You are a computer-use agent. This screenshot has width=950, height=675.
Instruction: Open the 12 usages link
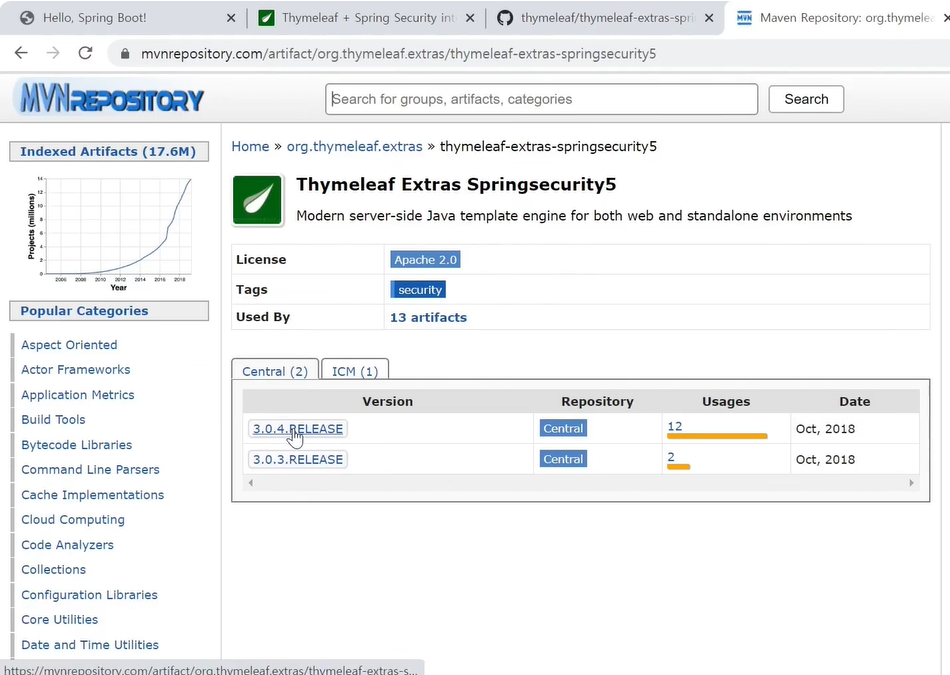pyautogui.click(x=675, y=426)
